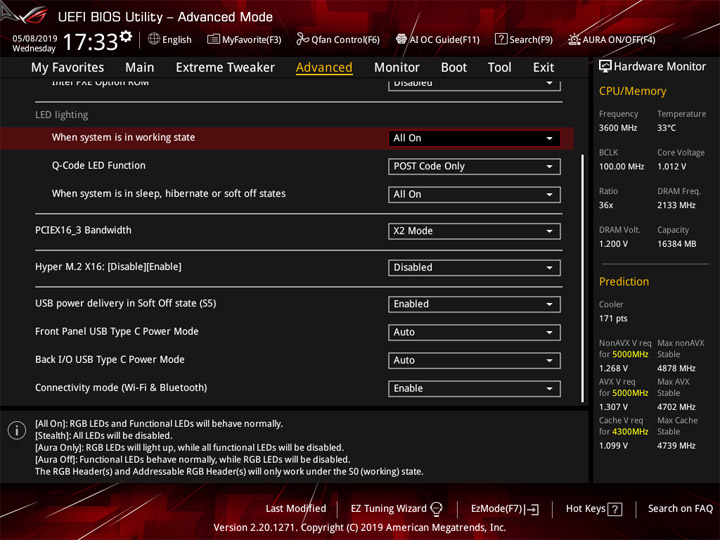Click the vertical settings scrollbar
This screenshot has height=540, width=720.
[583, 278]
